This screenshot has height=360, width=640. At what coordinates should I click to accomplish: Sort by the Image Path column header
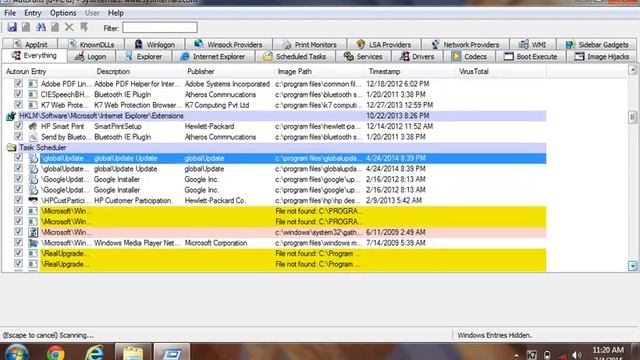click(320, 71)
